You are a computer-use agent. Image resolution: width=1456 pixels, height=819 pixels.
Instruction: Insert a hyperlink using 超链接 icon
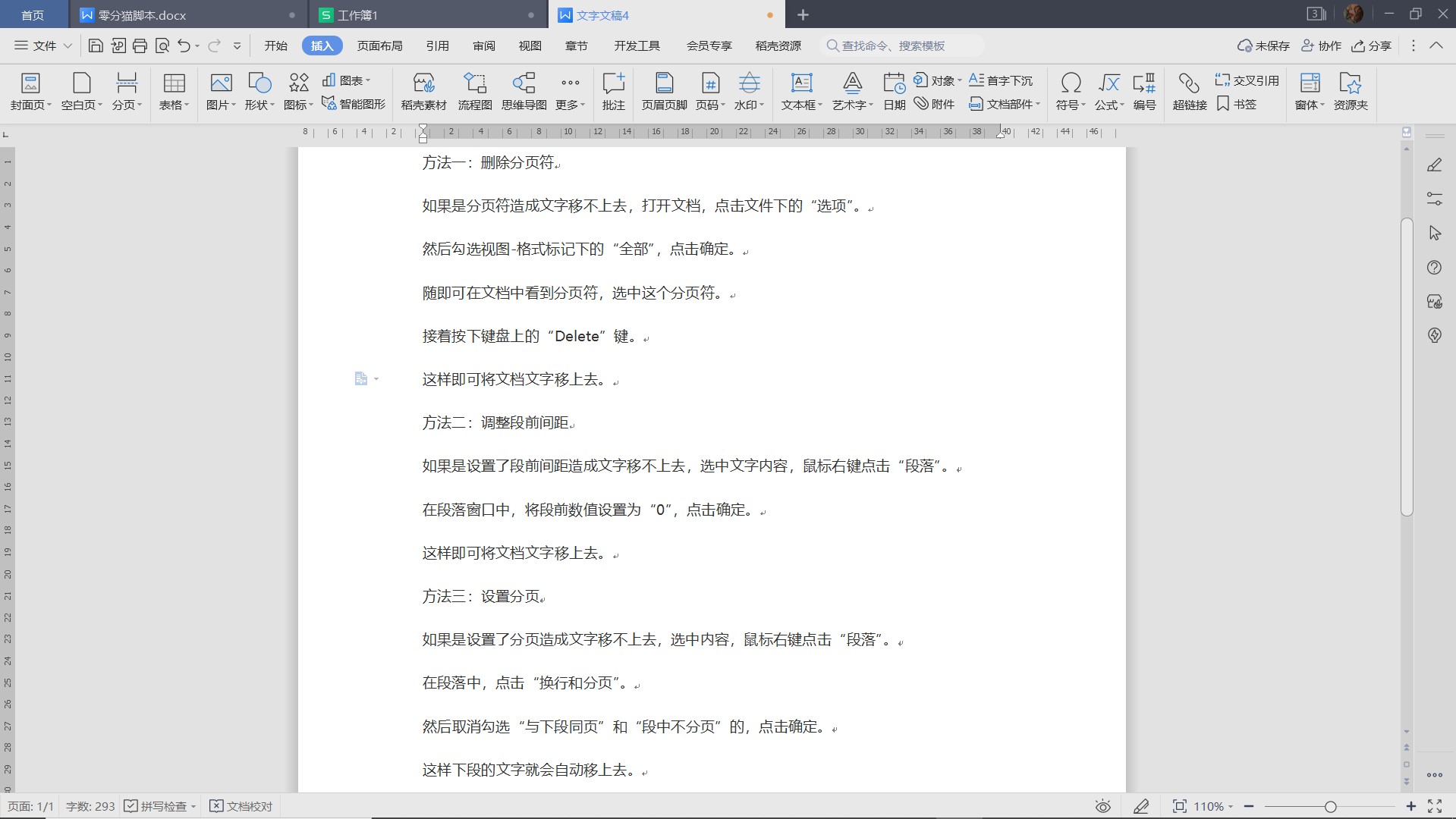coord(1189,92)
